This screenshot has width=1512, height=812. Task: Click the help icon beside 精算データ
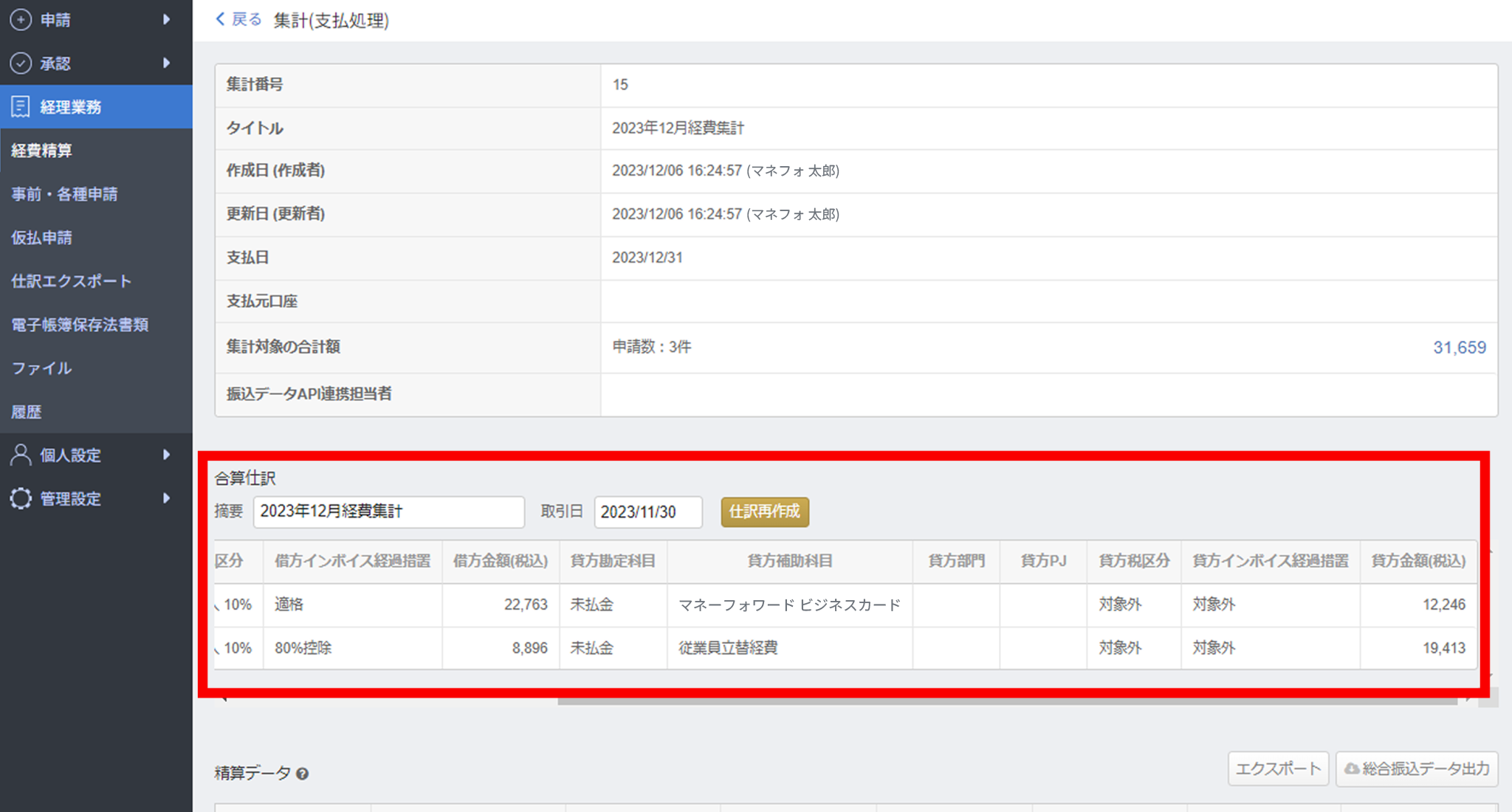click(302, 774)
